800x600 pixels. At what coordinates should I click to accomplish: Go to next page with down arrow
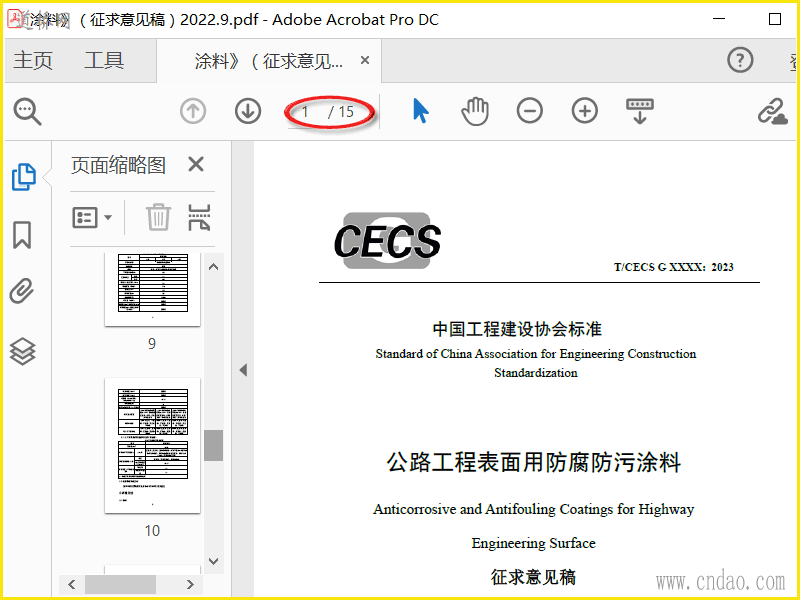coord(248,111)
